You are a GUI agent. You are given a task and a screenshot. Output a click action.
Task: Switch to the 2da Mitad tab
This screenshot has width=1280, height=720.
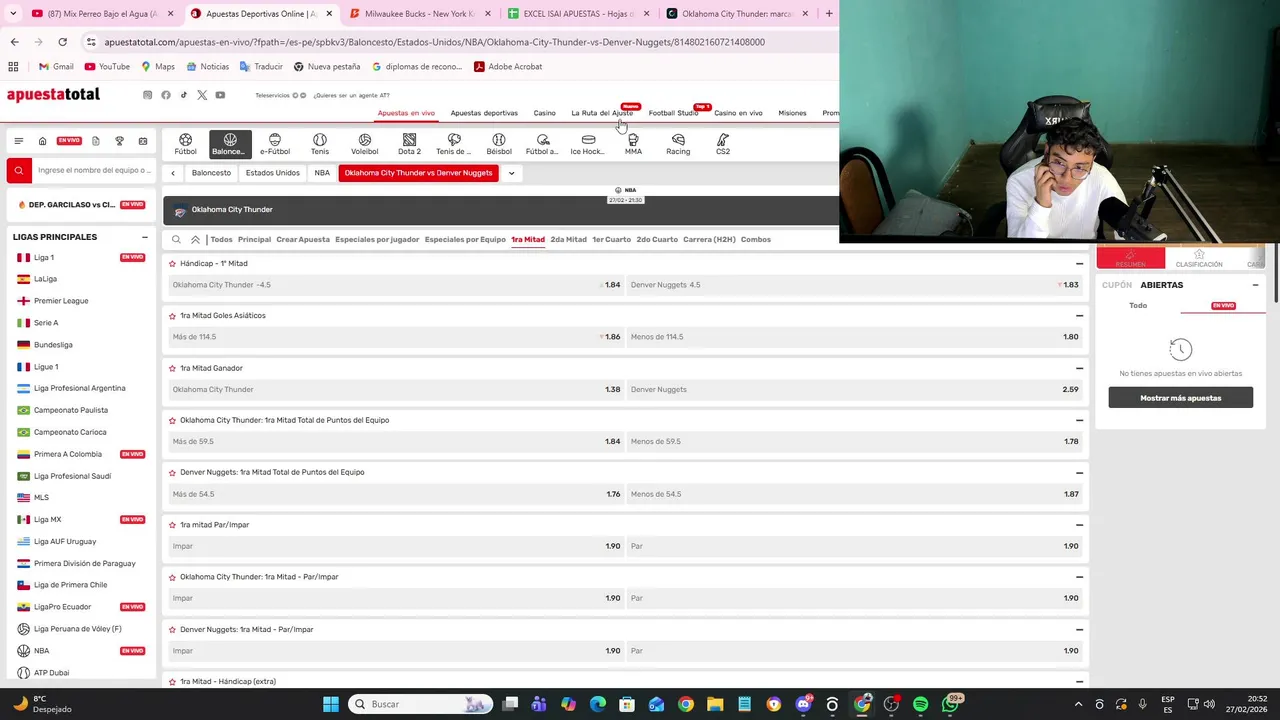coord(568,240)
